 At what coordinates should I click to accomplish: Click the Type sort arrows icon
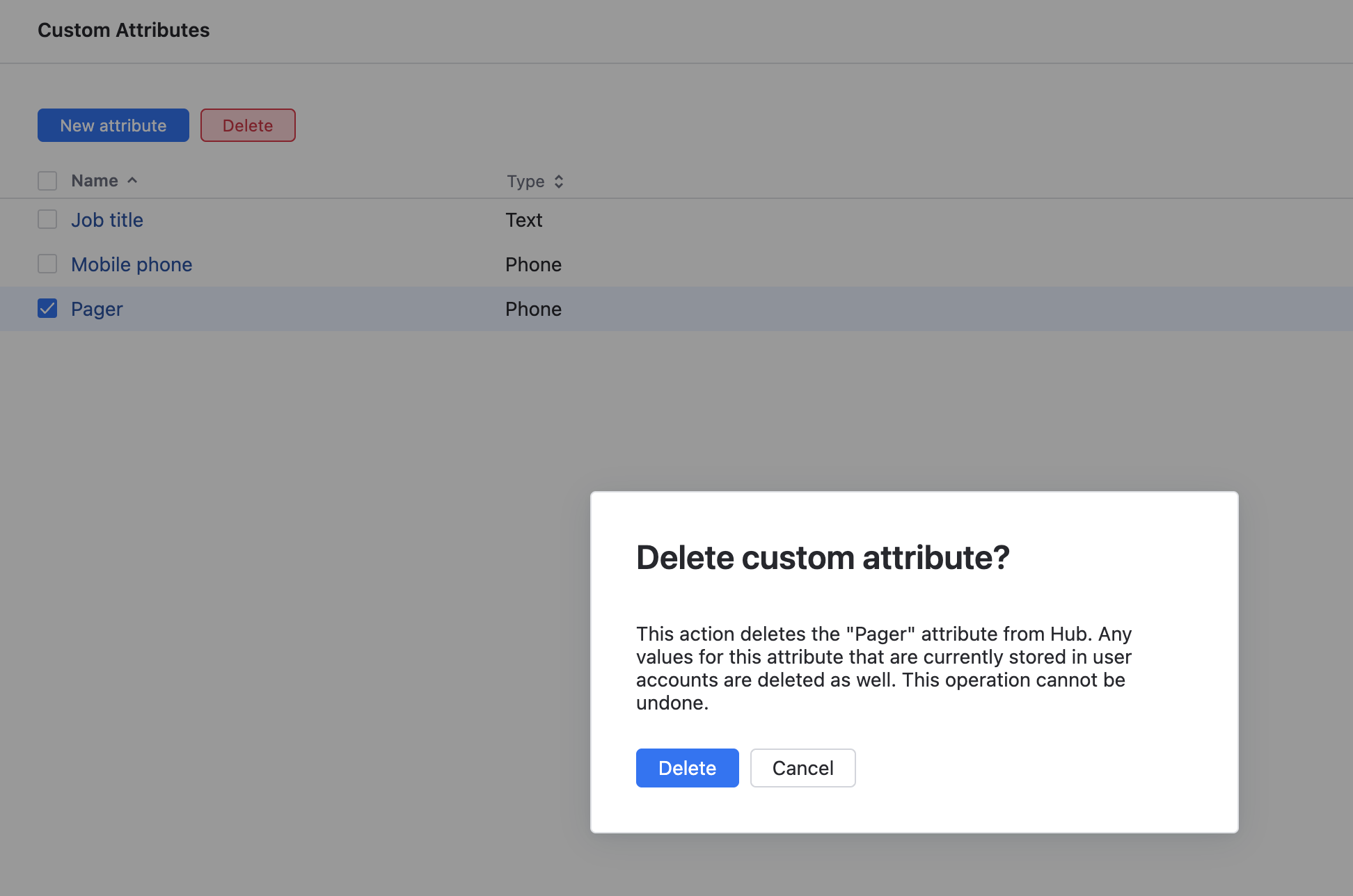pos(559,182)
